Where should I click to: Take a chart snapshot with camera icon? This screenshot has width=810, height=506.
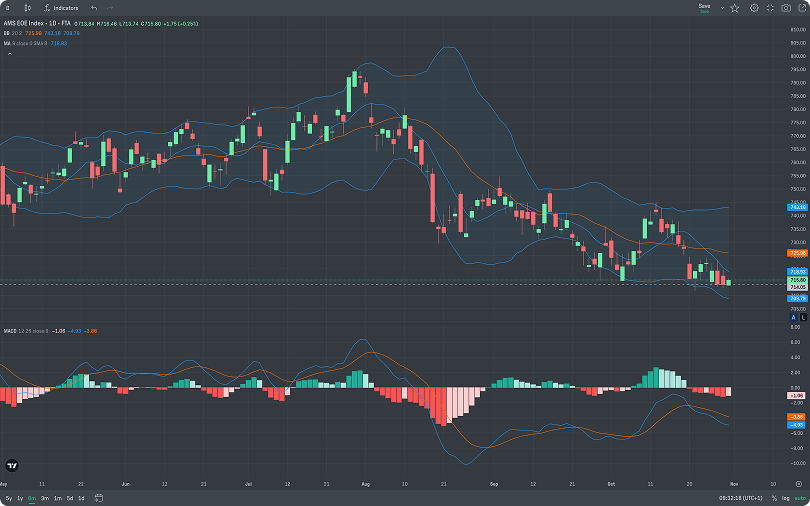(x=786, y=7)
